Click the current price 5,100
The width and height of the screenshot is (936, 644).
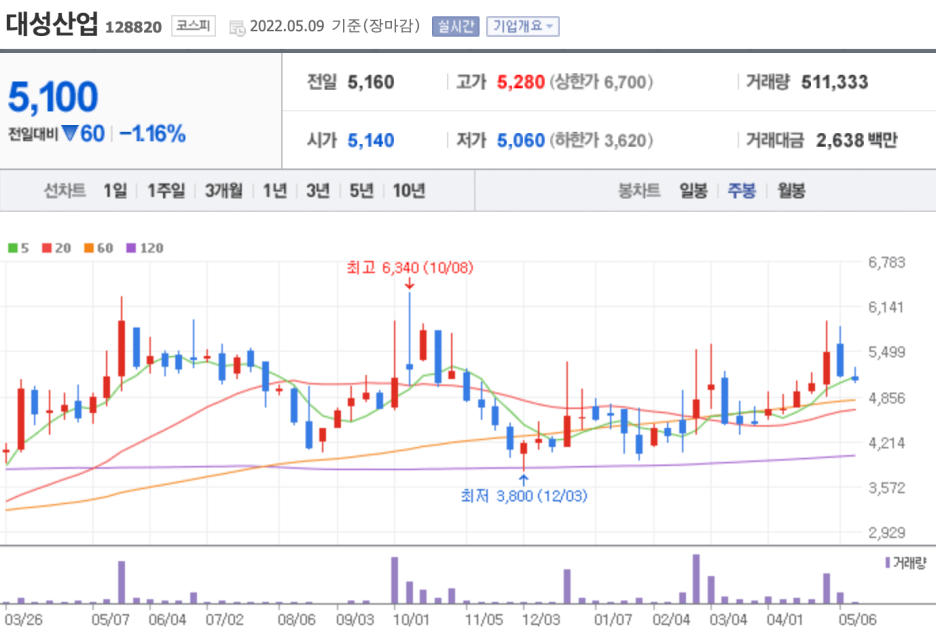click(x=53, y=97)
